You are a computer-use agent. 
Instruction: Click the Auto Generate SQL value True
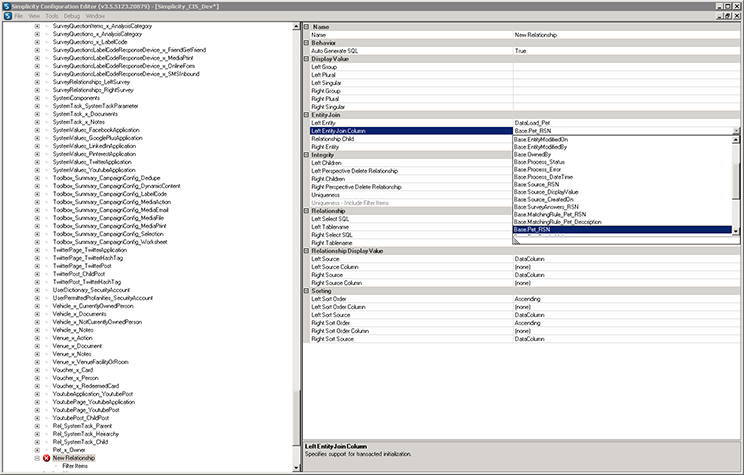[520, 51]
